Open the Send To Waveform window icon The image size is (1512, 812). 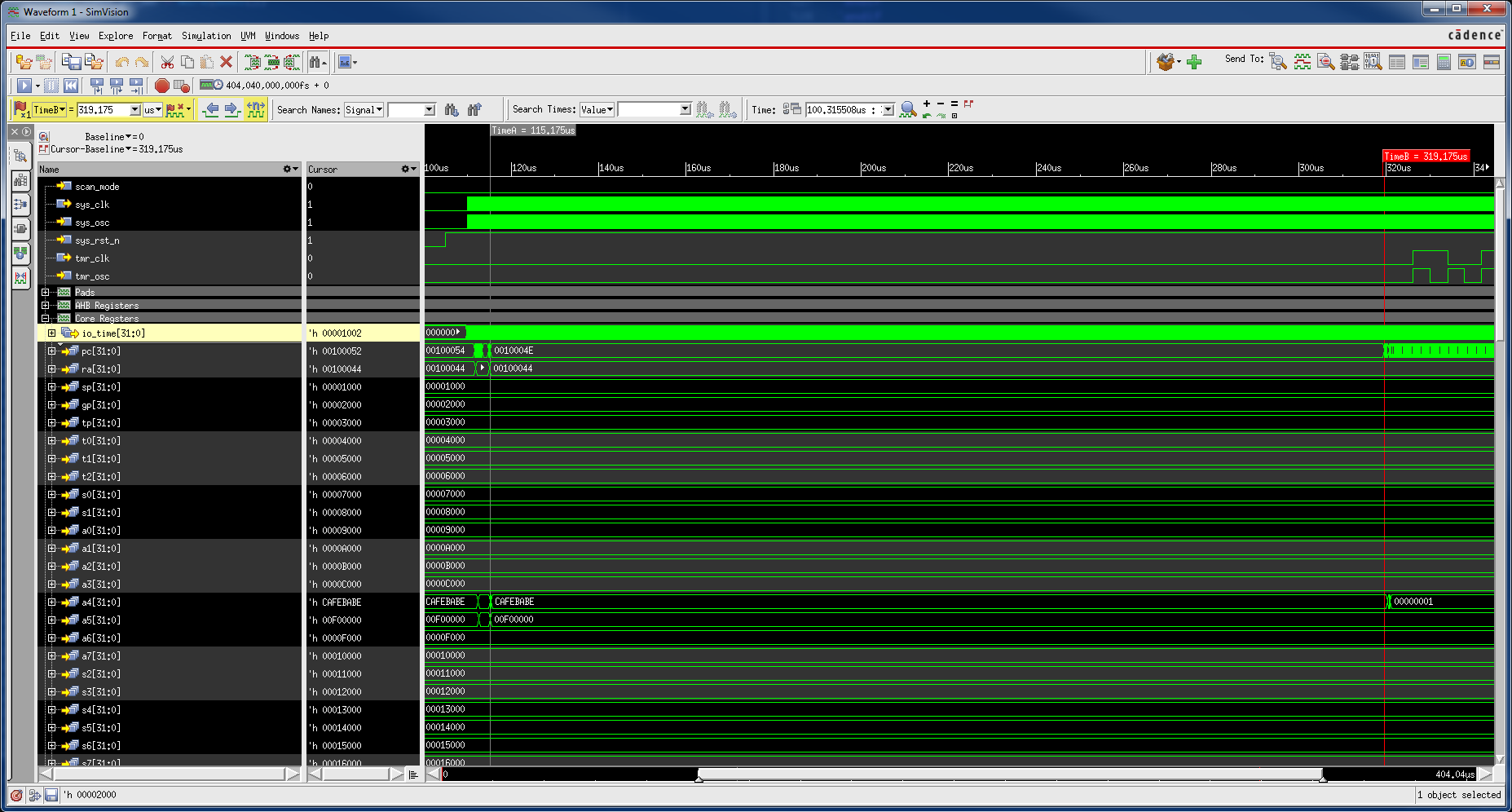[1302, 61]
